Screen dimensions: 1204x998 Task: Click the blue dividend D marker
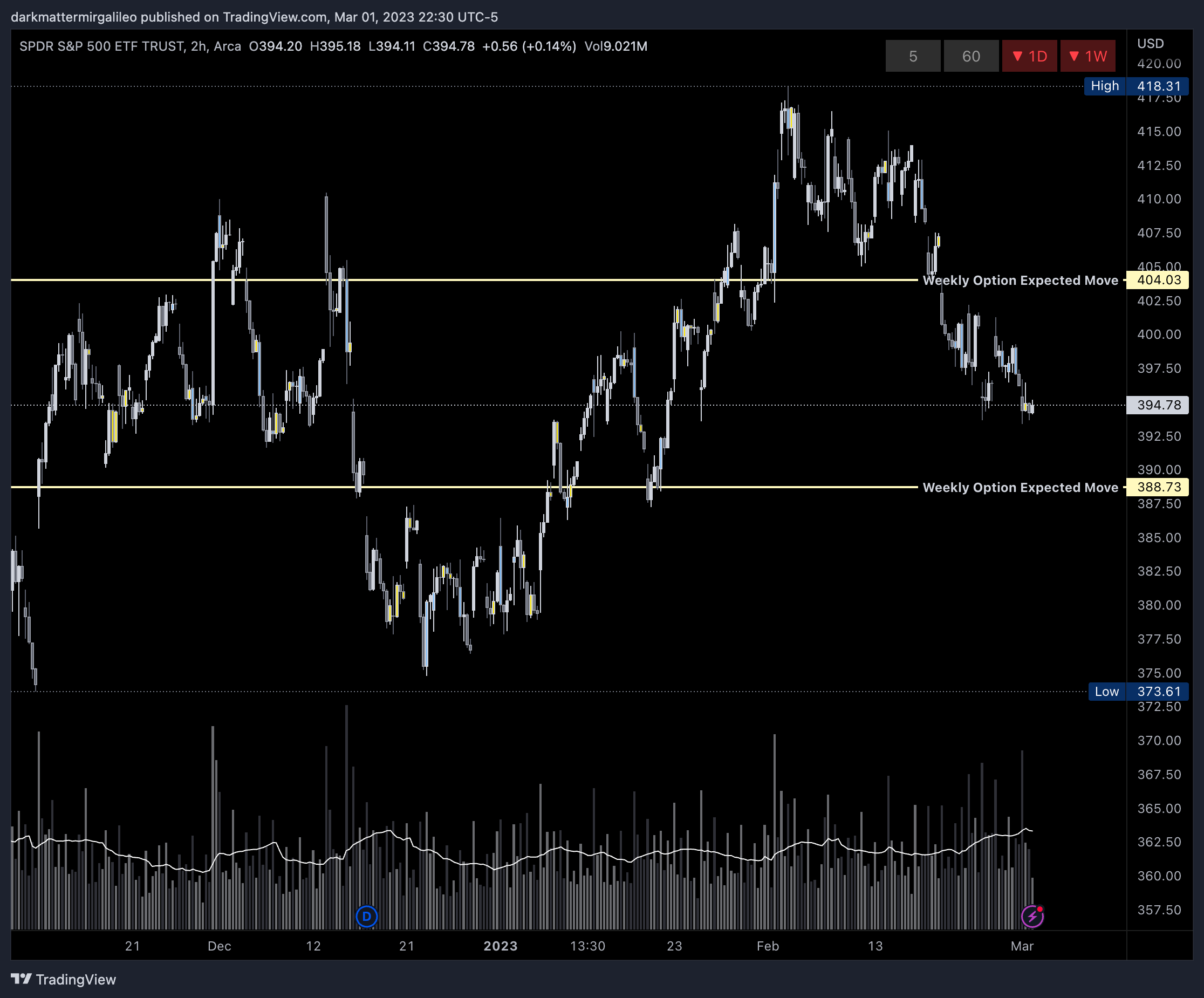pyautogui.click(x=366, y=916)
